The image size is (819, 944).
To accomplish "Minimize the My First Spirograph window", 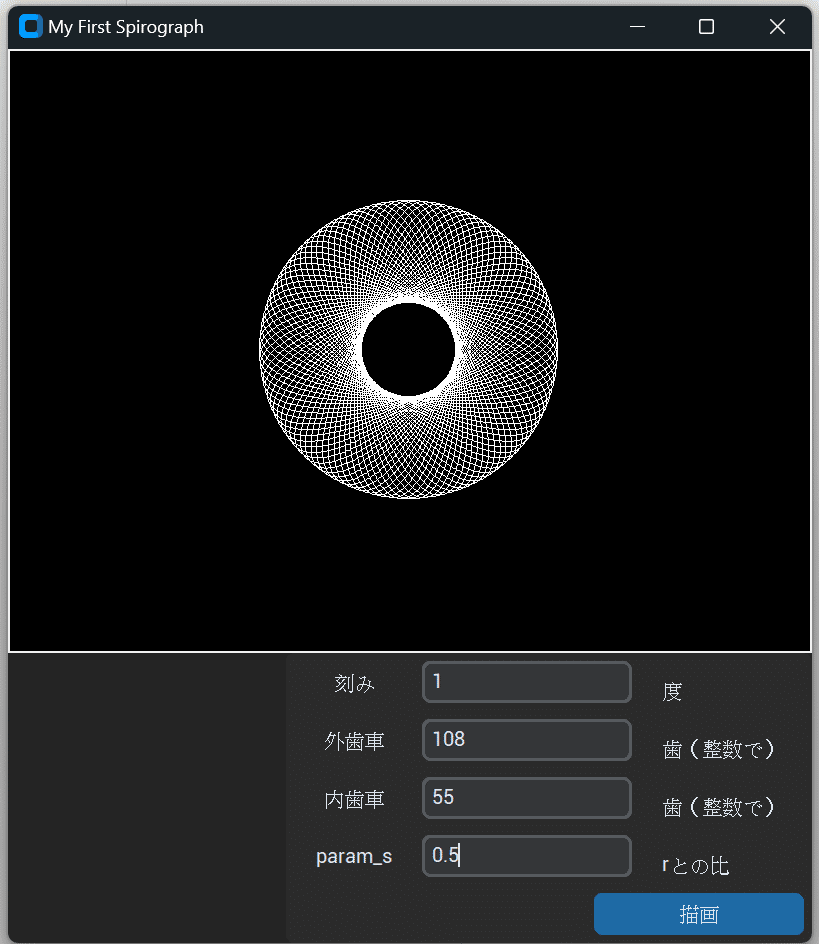I will (637, 26).
